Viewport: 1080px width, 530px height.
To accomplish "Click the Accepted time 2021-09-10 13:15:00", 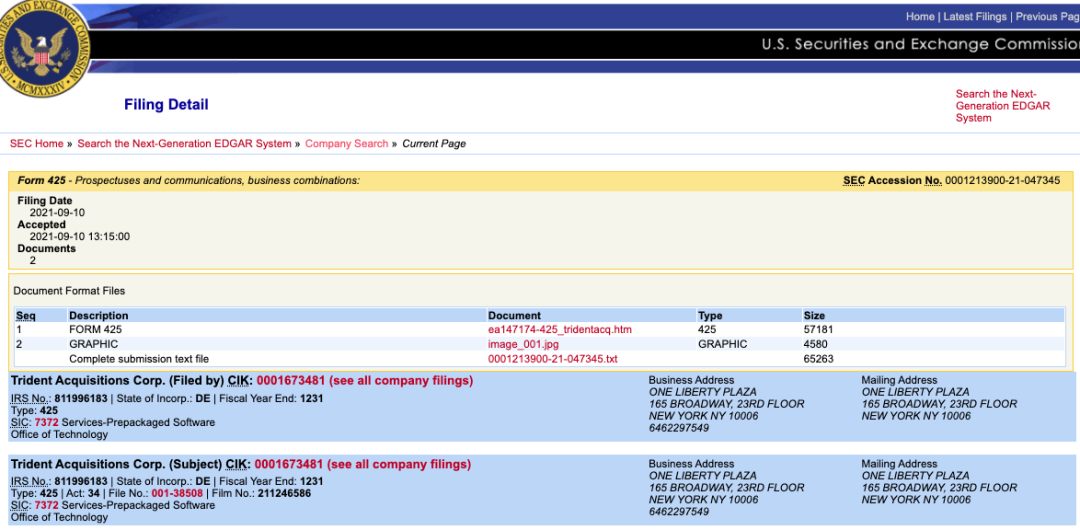I will pos(80,237).
